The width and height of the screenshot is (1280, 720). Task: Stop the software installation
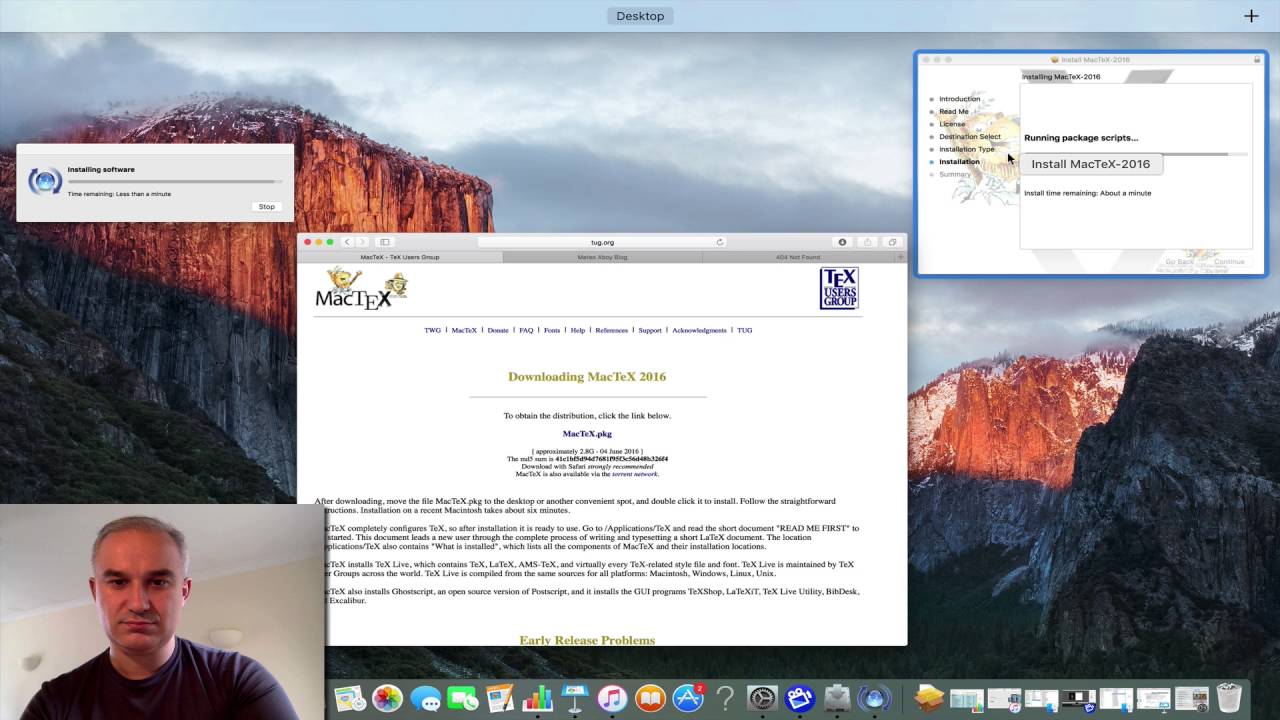(267, 207)
